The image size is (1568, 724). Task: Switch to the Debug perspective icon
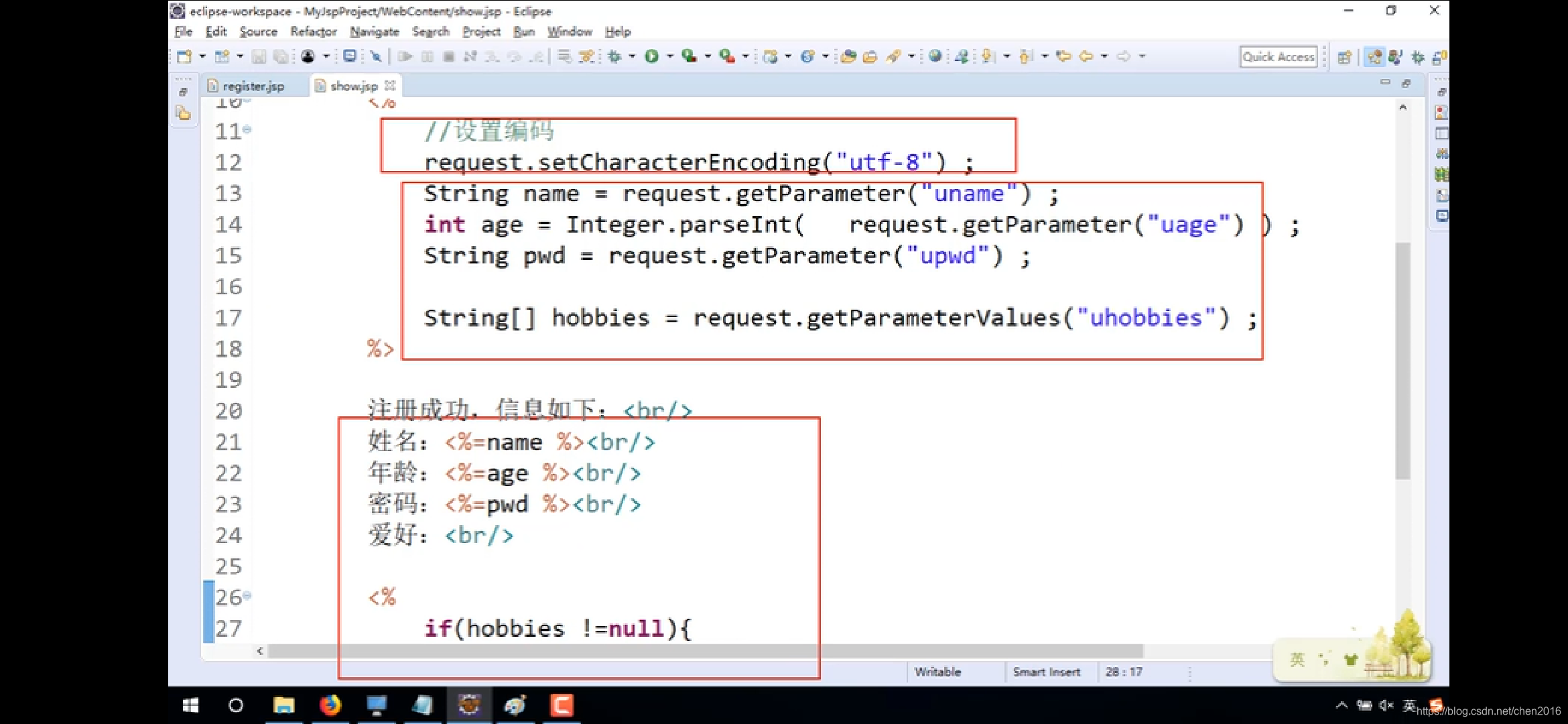coord(1418,58)
